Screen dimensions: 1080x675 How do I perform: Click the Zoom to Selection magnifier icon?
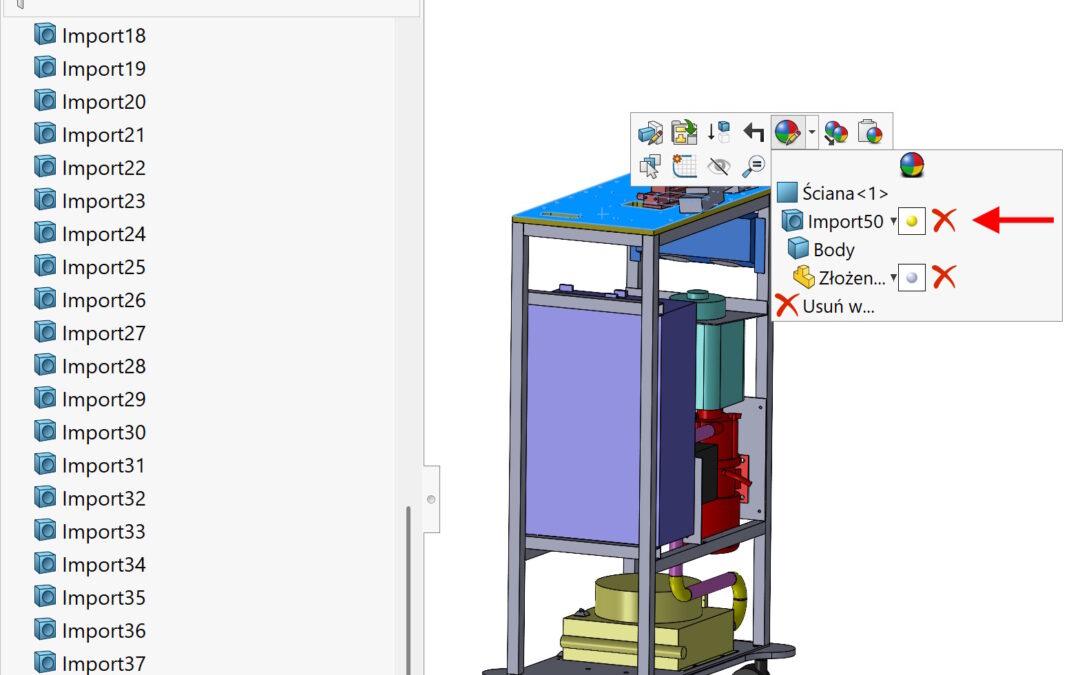[x=754, y=166]
